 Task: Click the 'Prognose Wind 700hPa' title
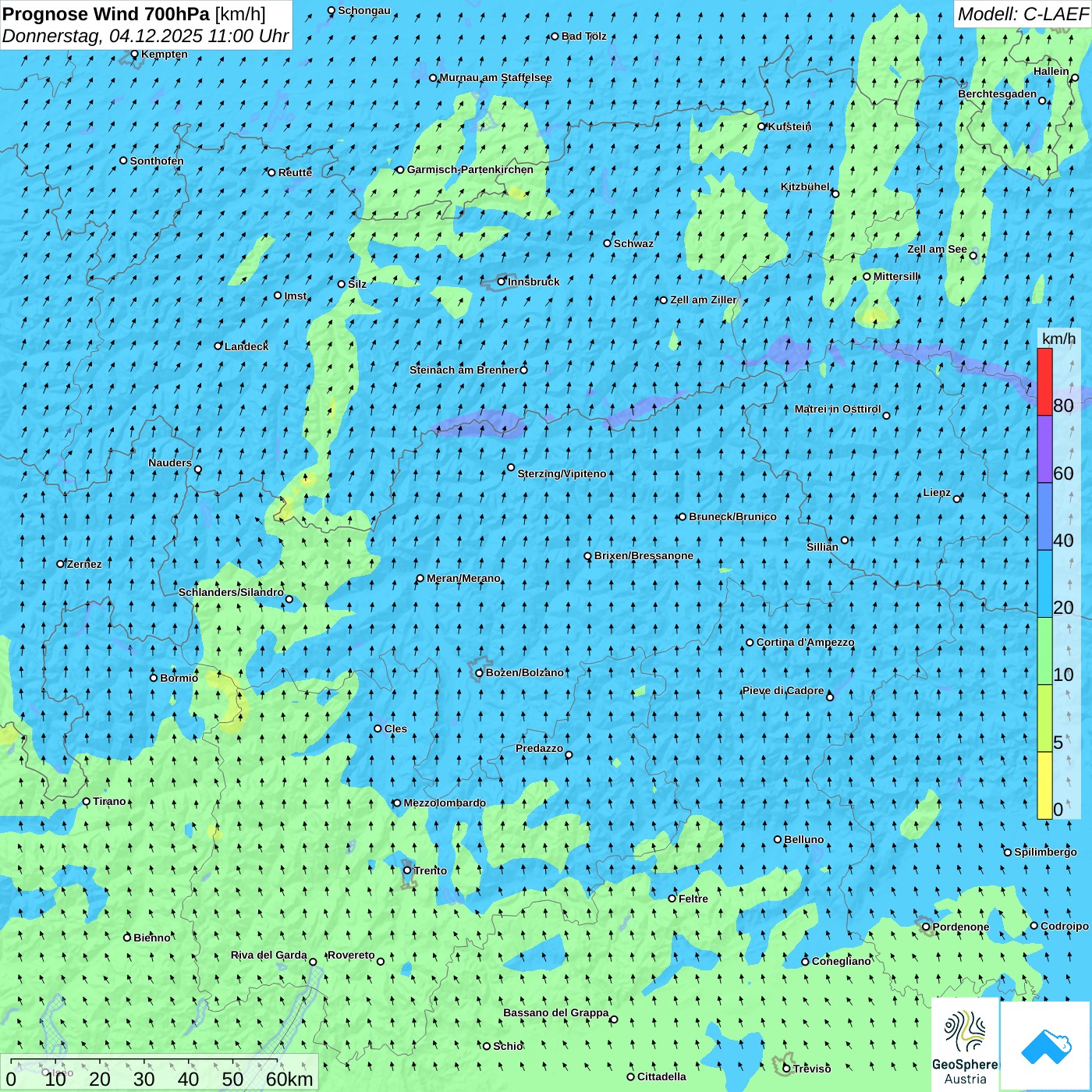[106, 14]
